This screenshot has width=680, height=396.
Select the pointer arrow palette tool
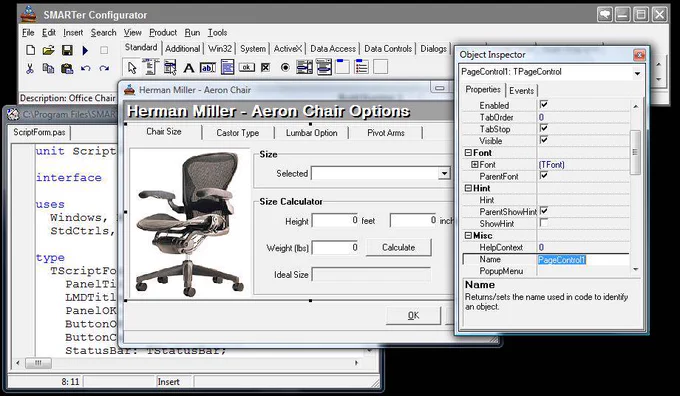132,68
